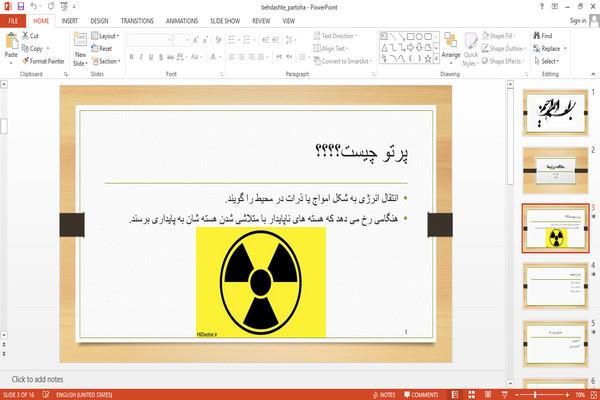Switch to the TRANSITIONS tab
This screenshot has height=400, width=600.
[x=137, y=21]
